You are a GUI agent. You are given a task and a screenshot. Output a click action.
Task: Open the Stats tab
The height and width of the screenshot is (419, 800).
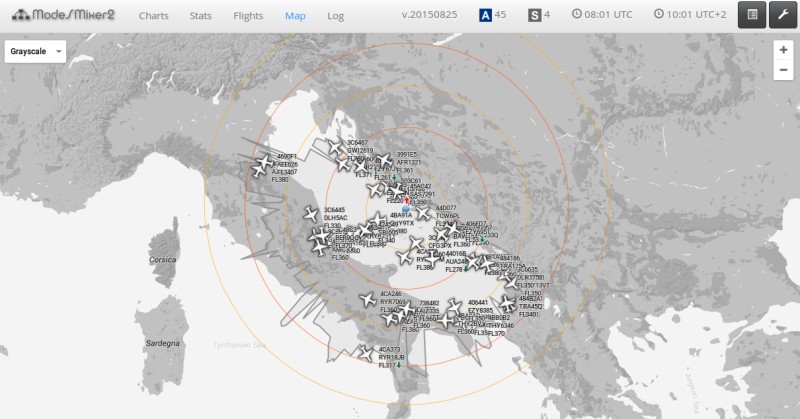tap(201, 16)
